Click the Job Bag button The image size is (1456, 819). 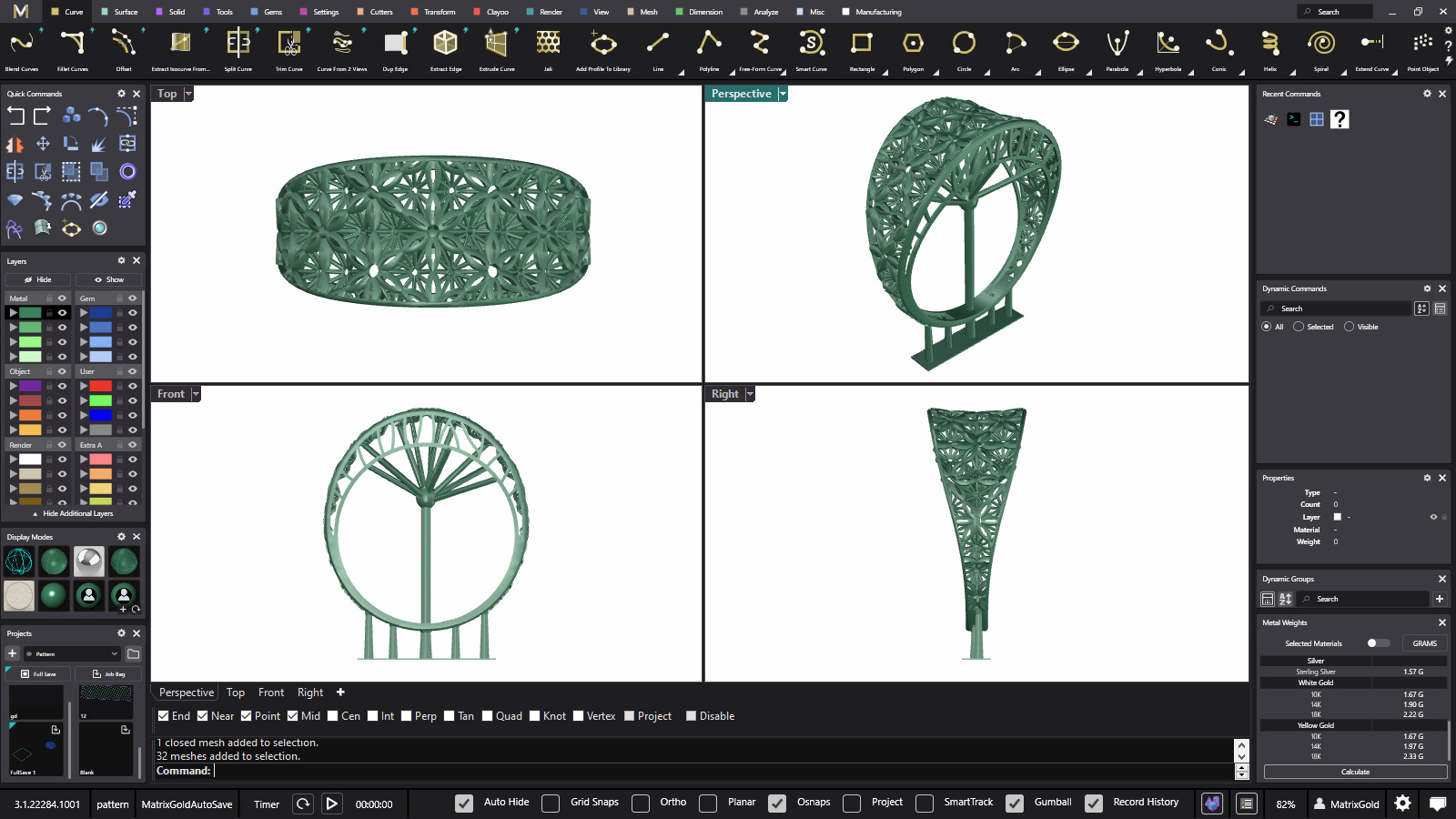[109, 674]
